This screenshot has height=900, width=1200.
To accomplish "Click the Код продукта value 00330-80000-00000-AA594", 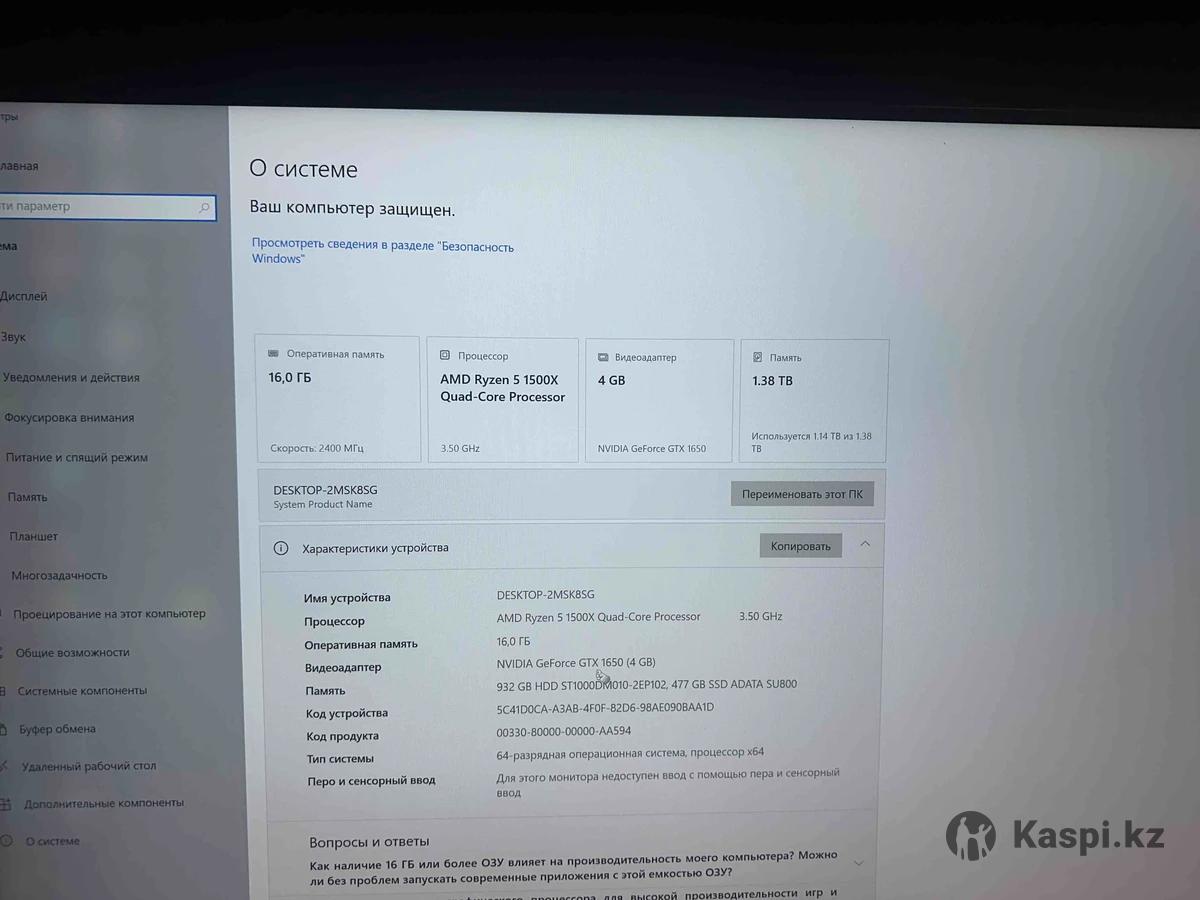I will click(x=564, y=731).
